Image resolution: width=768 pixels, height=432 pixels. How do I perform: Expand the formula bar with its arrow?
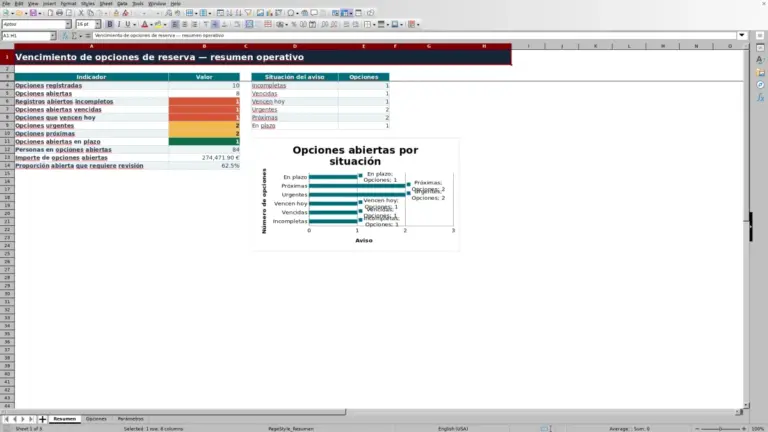point(742,35)
